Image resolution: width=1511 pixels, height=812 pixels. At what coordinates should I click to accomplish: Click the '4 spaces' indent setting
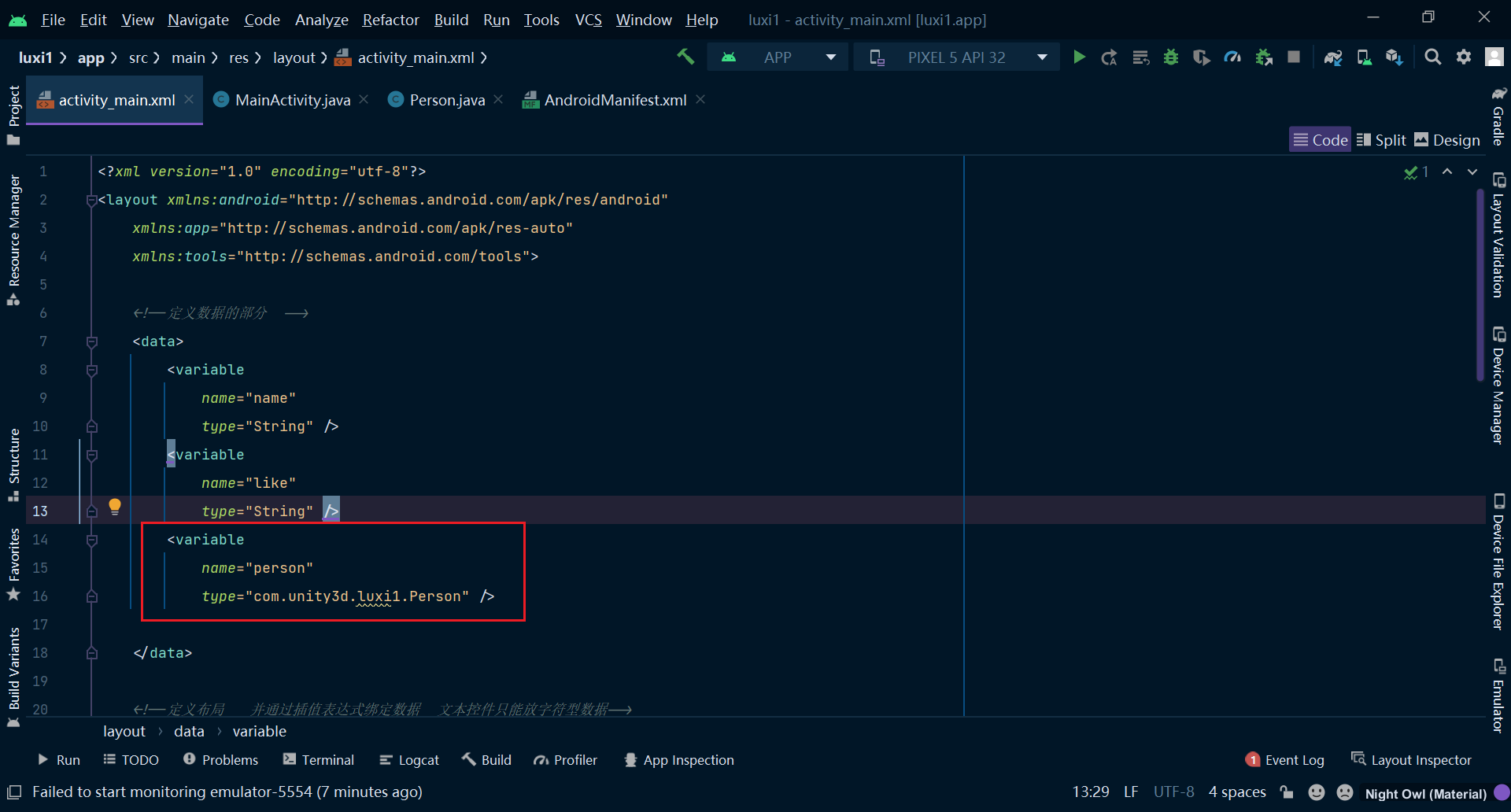(x=1237, y=792)
